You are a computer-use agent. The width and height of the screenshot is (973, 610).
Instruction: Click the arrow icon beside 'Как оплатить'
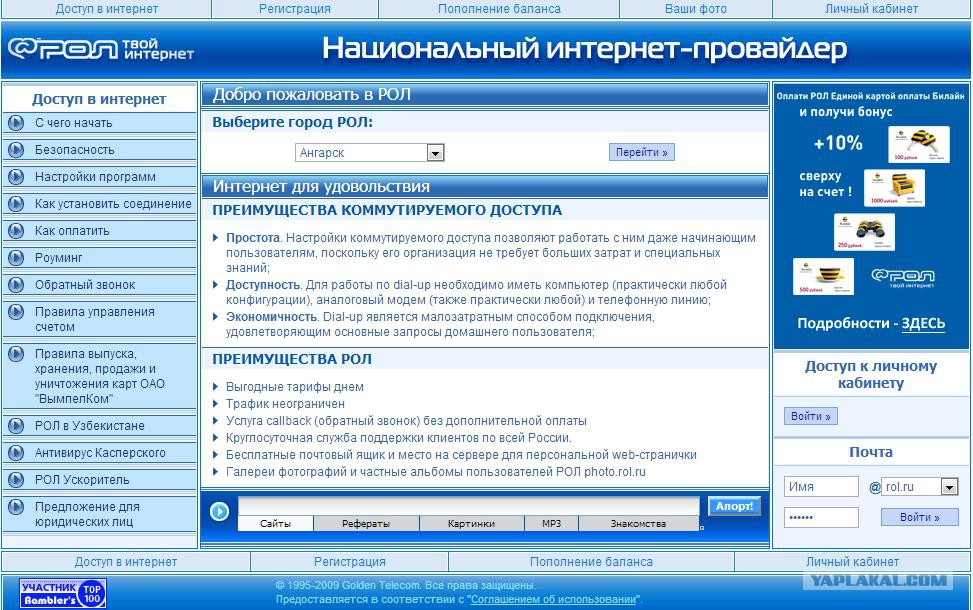pyautogui.click(x=16, y=231)
